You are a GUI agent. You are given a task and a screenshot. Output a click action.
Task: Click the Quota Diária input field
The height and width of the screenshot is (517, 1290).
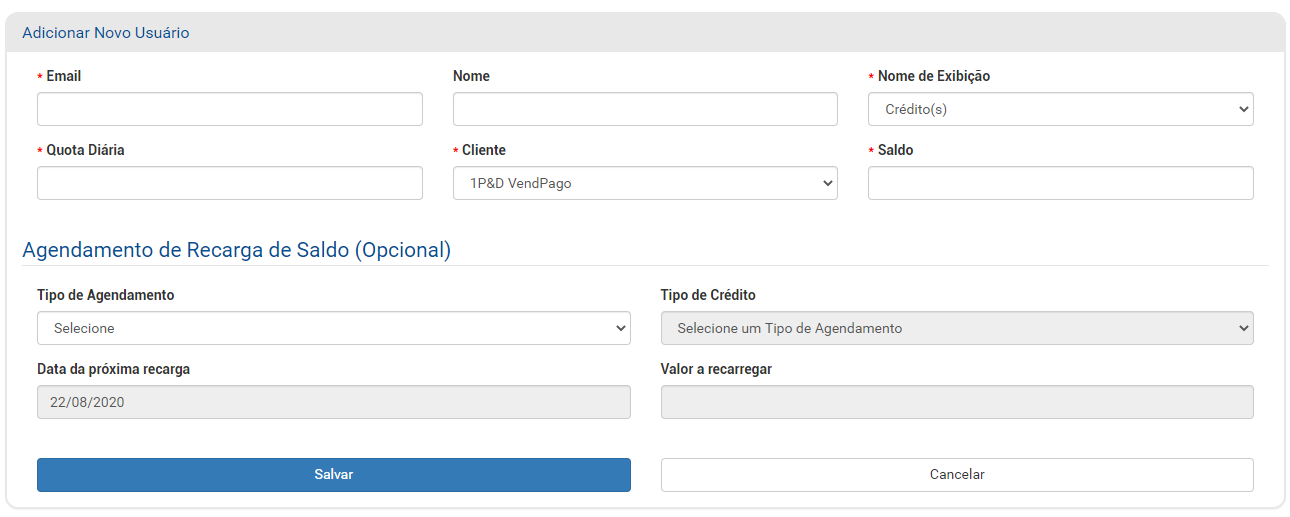230,183
